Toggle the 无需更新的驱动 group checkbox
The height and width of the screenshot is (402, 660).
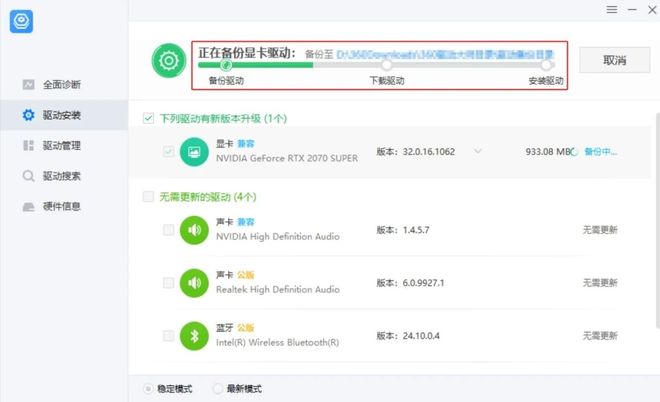point(148,197)
